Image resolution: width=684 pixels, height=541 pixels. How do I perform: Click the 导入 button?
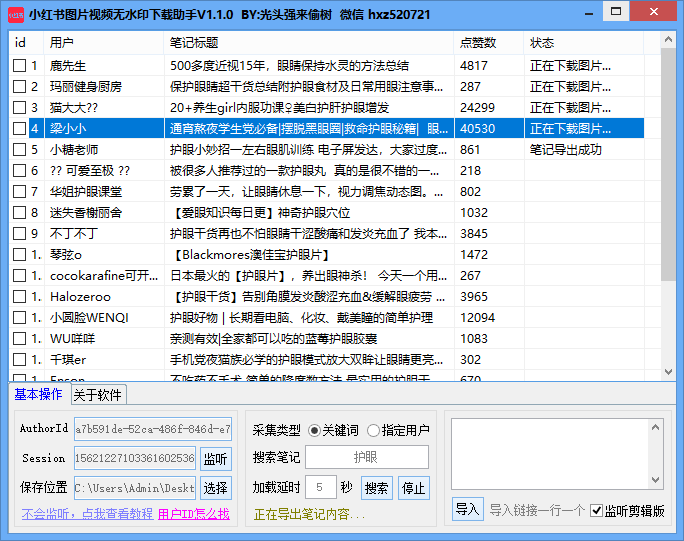(466, 509)
